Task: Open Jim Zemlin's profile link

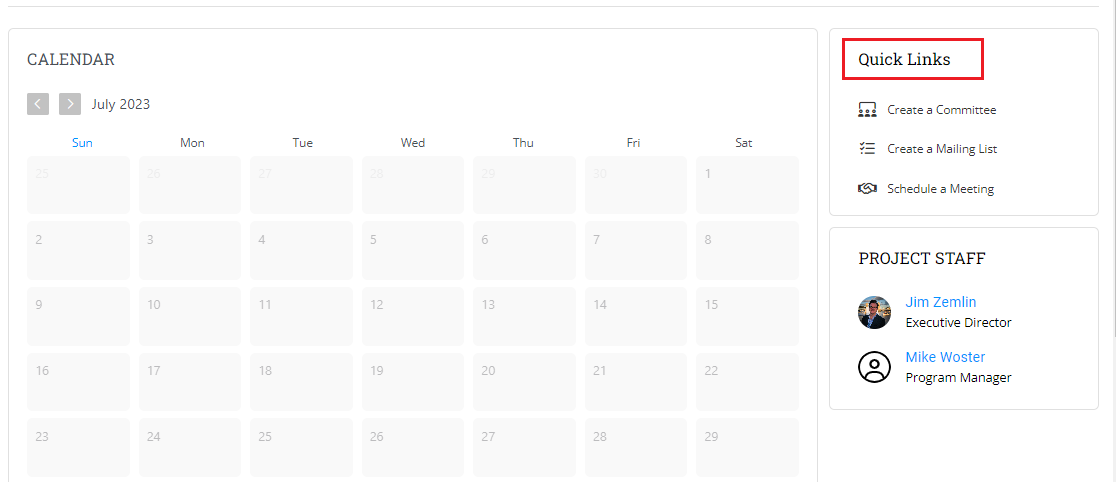Action: (940, 302)
